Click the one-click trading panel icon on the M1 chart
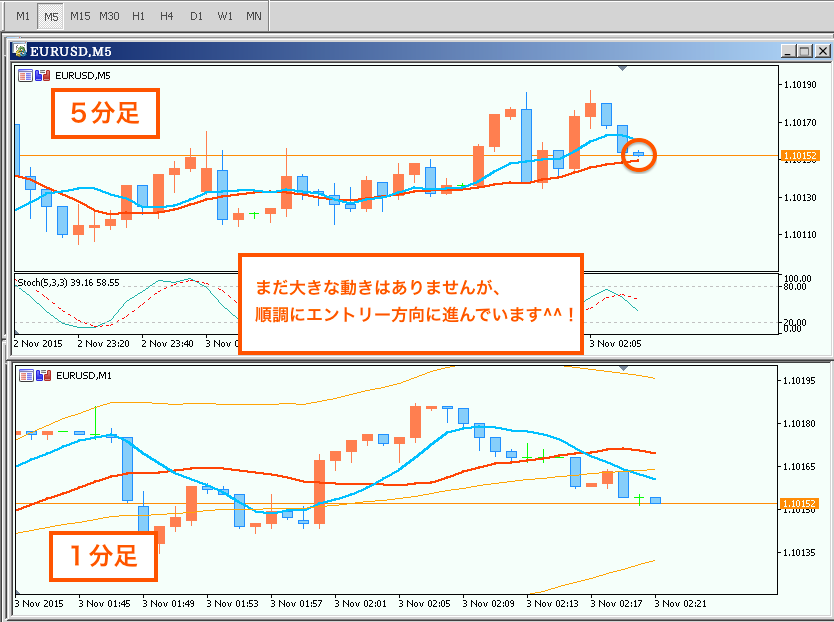The height and width of the screenshot is (622, 834). pos(25,375)
